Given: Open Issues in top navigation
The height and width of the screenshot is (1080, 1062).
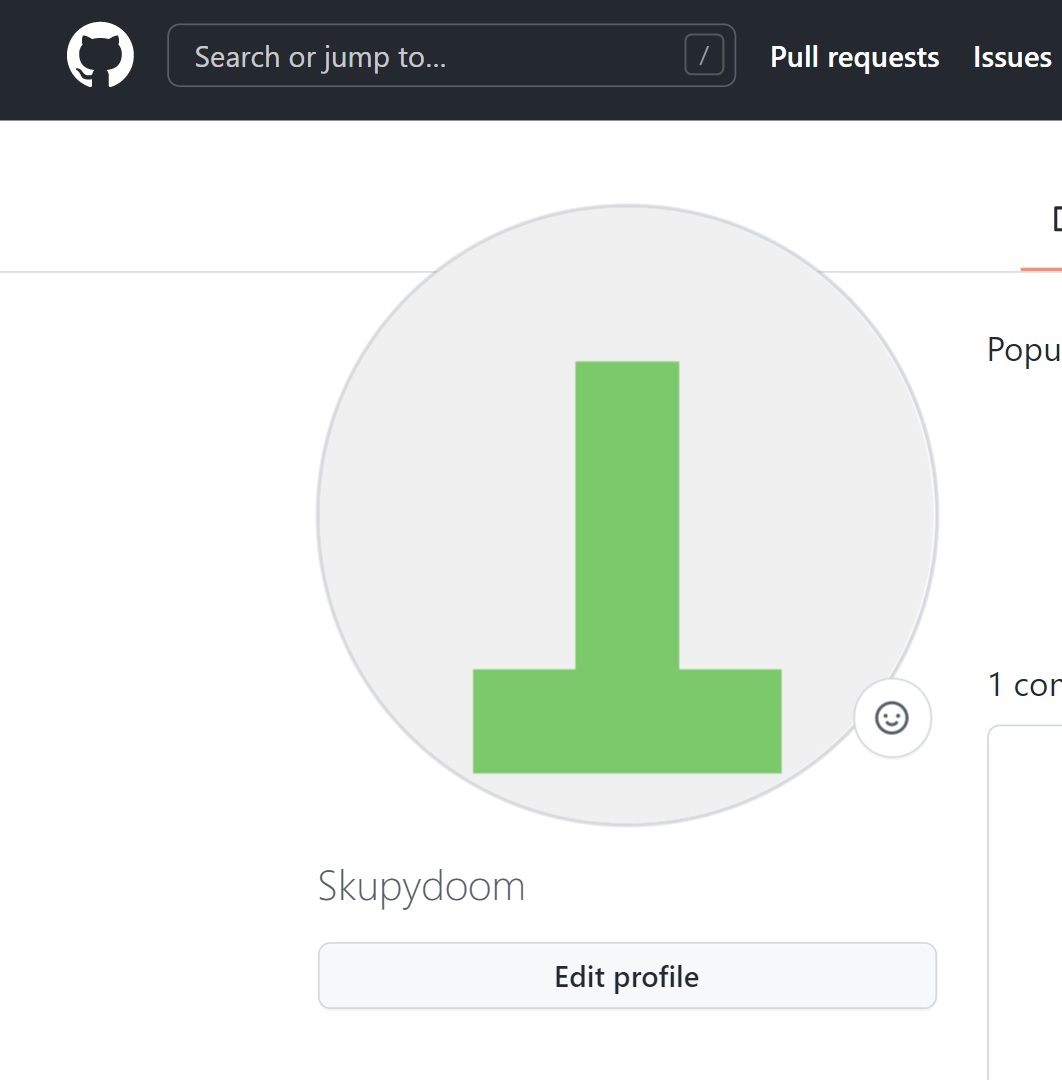Looking at the screenshot, I should pos(1012,57).
